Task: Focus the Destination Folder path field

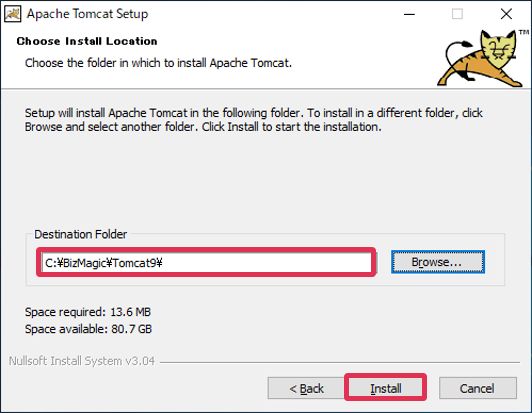Action: click(206, 262)
